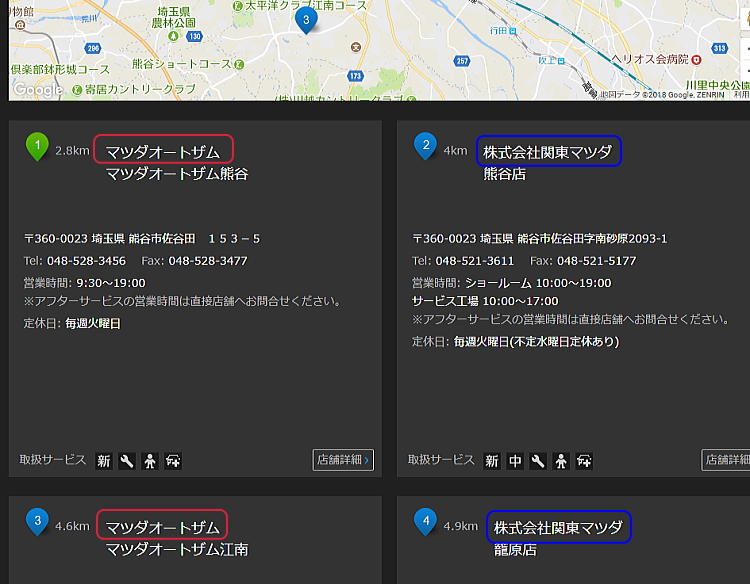The image size is (750, 584).
Task: Click the car-plus icon in マツダオートザム熊谷 card
Action: [x=173, y=461]
